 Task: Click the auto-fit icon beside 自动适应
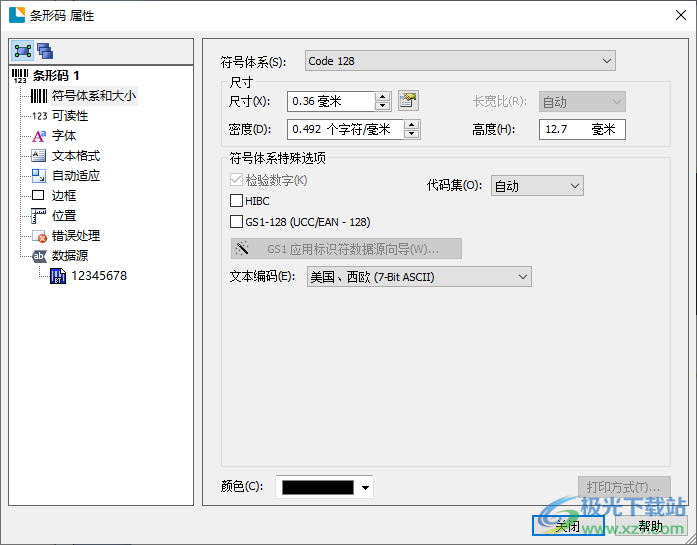(x=39, y=176)
